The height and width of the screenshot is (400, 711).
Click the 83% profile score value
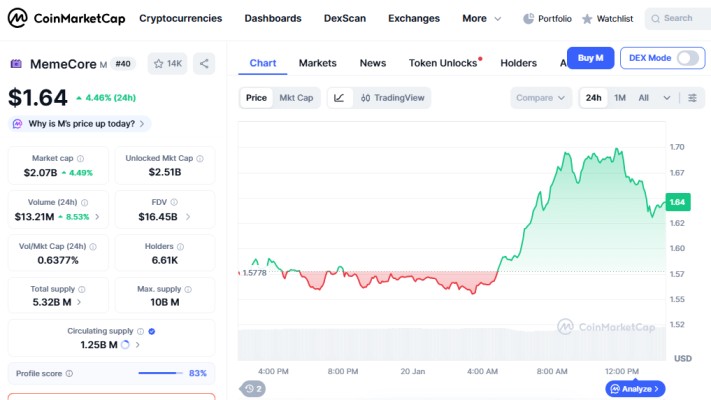click(198, 373)
